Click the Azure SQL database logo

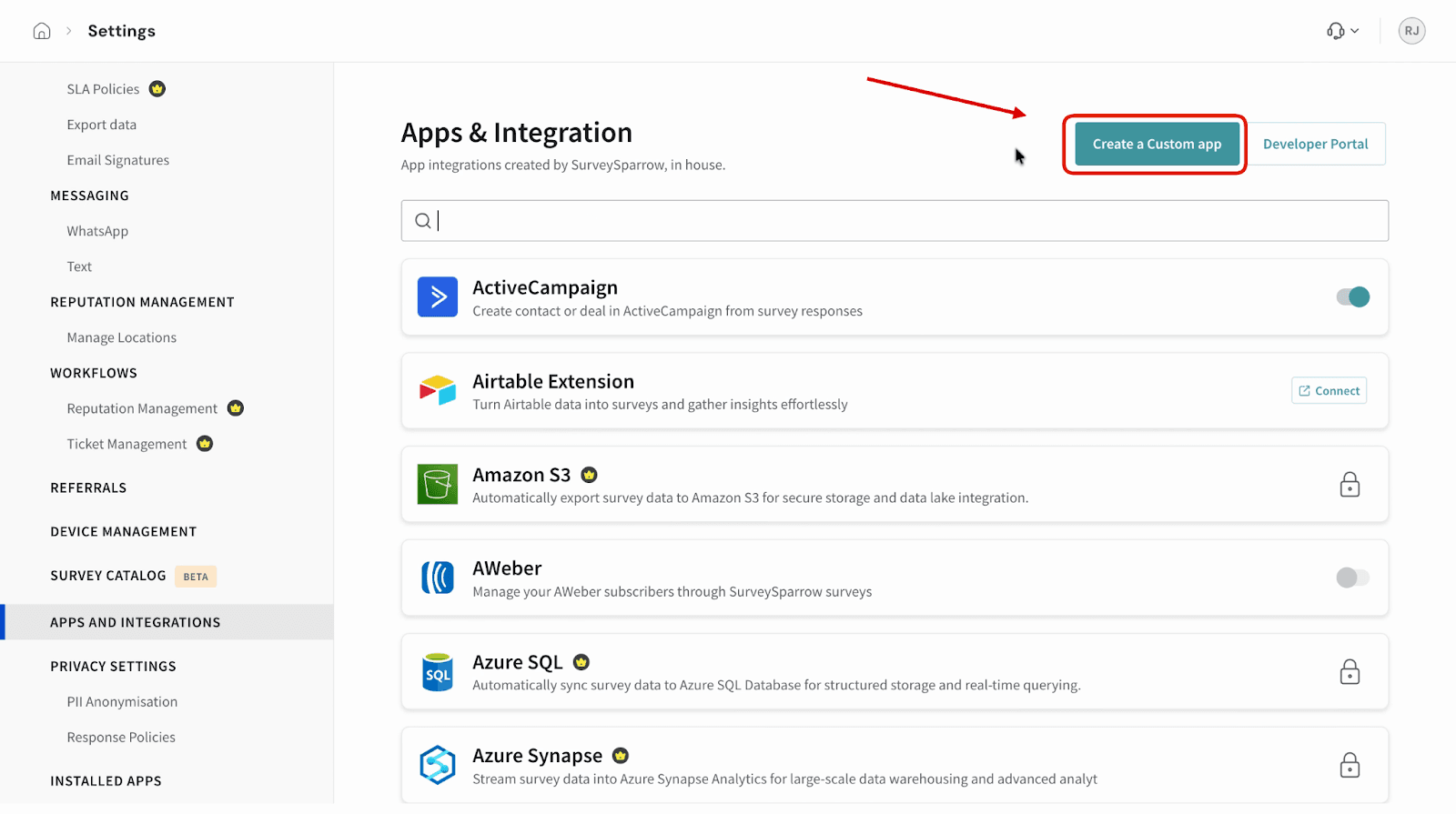click(438, 672)
